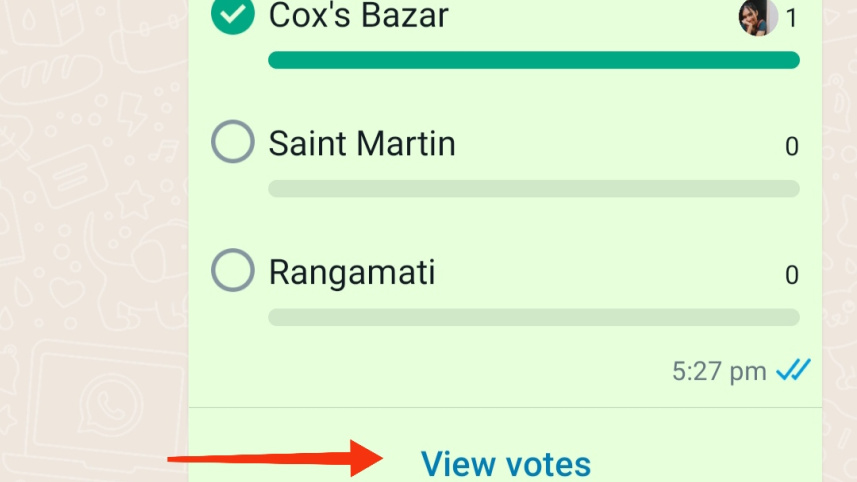This screenshot has height=482, width=857.
Task: Select the Saint Martin radio button
Action: 233,143
